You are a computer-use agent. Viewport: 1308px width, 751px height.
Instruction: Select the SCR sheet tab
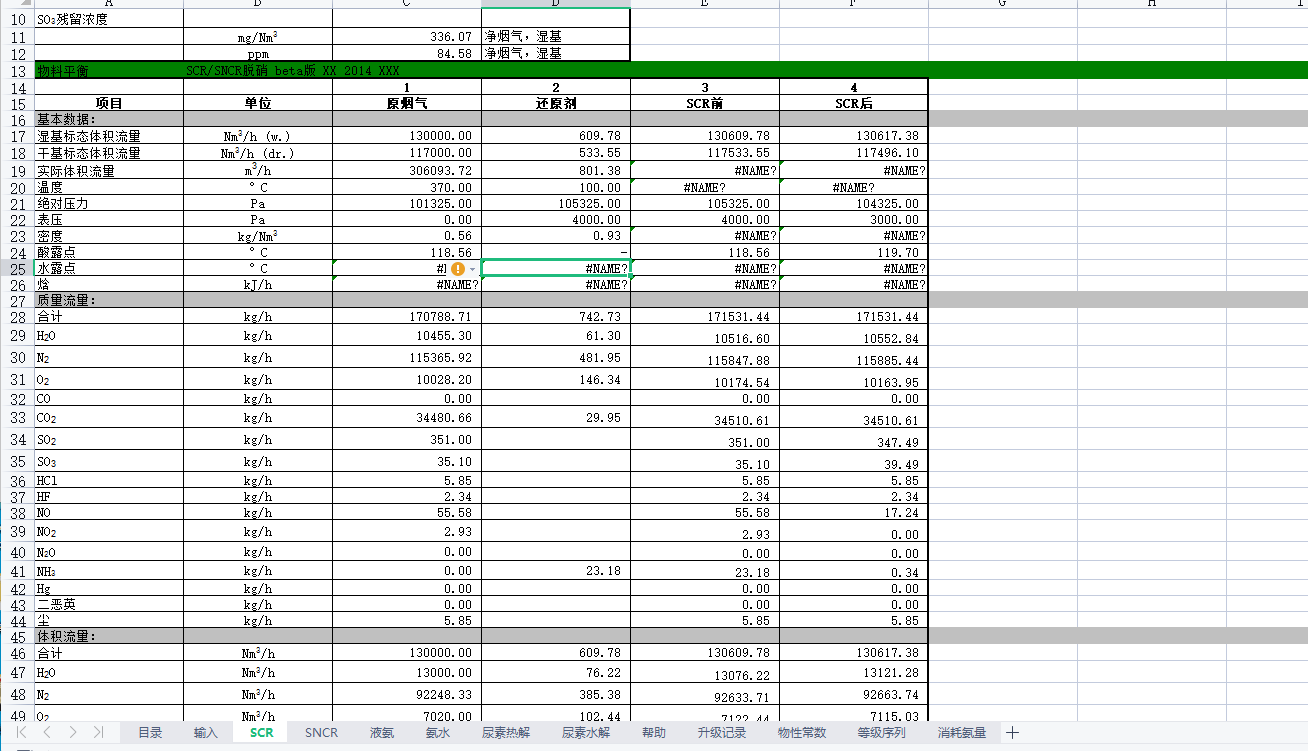click(261, 733)
